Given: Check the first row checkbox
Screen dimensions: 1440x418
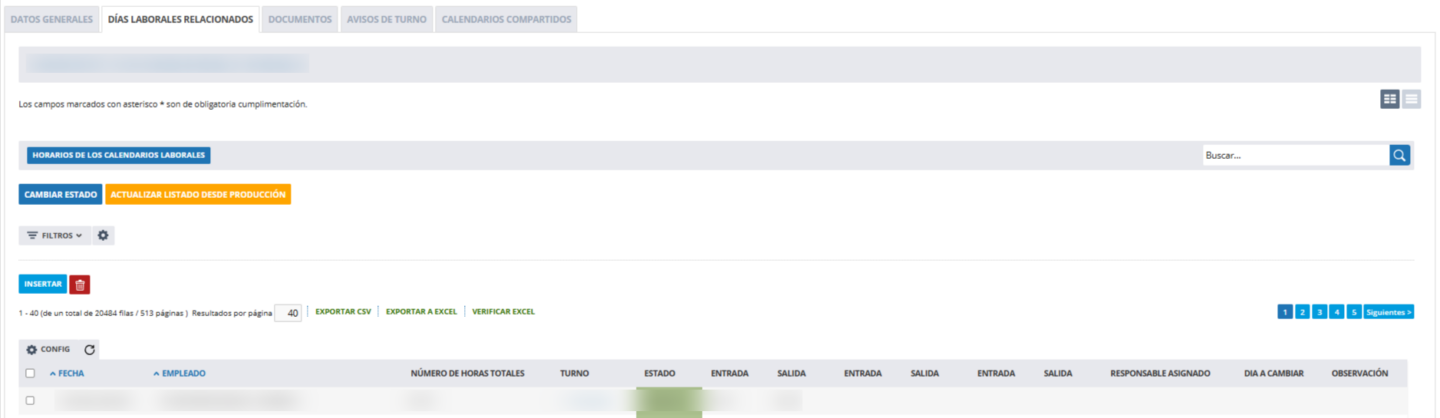Looking at the screenshot, I should click(30, 400).
